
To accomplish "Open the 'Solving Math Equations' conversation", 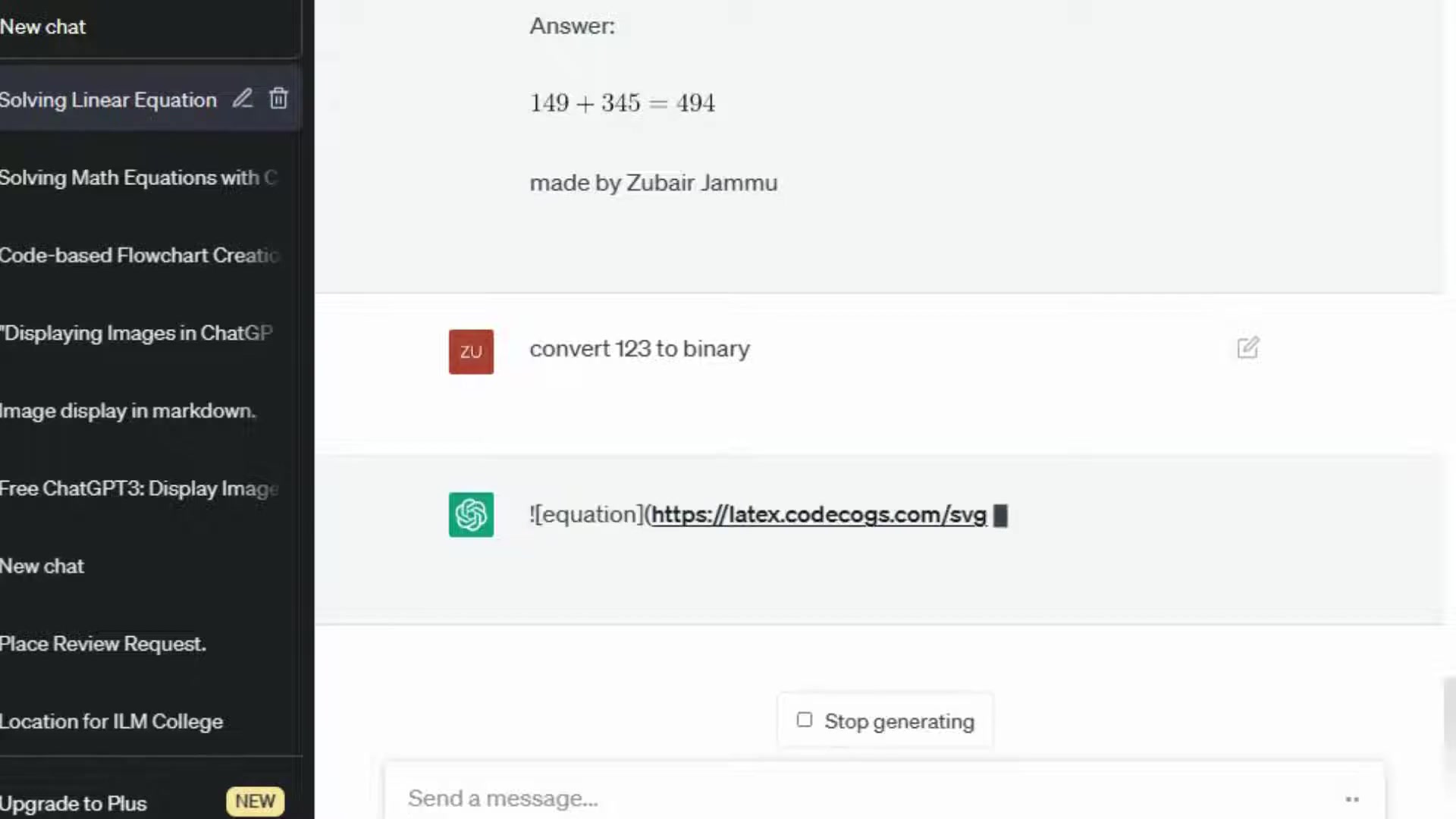I will coord(129,178).
